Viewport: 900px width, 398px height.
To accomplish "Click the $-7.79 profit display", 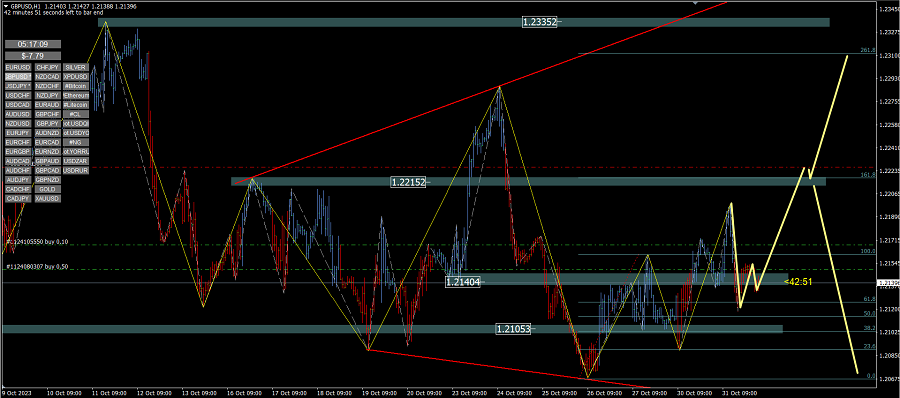I will pos(32,56).
